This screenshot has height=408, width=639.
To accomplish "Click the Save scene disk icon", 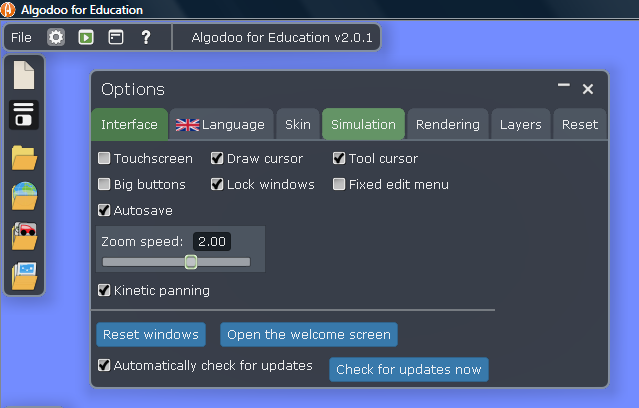I will click(24, 115).
